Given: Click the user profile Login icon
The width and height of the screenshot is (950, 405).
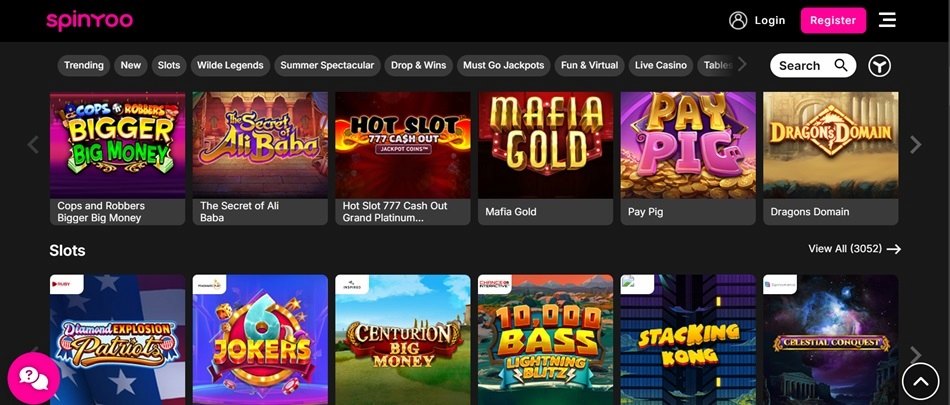Looking at the screenshot, I should (738, 20).
